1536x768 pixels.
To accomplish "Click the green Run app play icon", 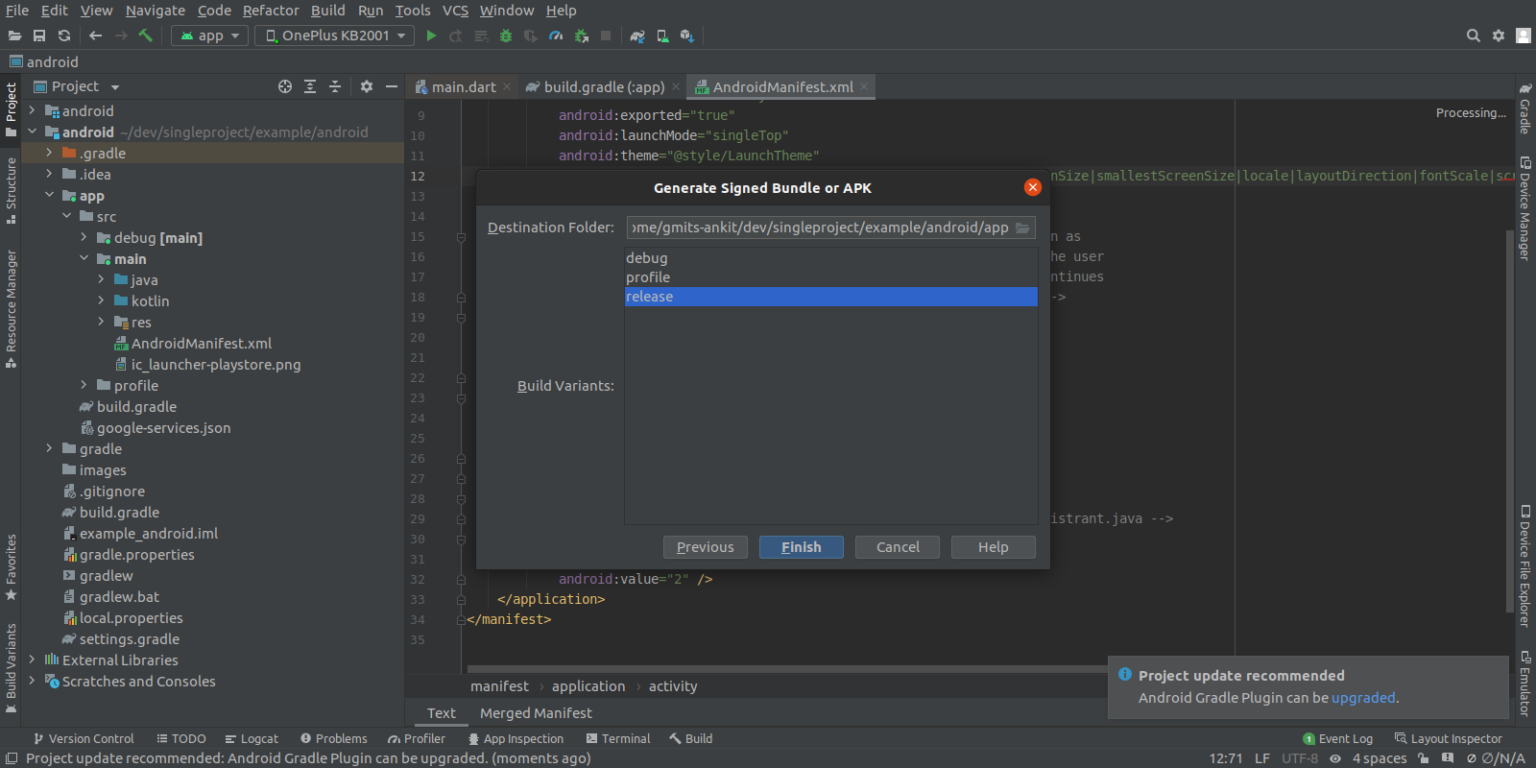I will (x=431, y=36).
